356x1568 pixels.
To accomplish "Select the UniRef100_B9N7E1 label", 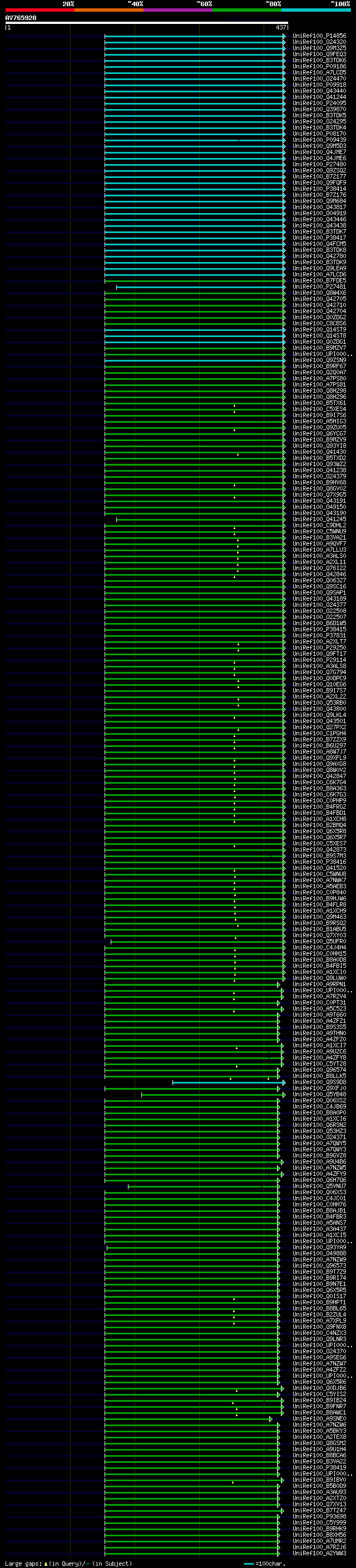I will (319, 1284).
